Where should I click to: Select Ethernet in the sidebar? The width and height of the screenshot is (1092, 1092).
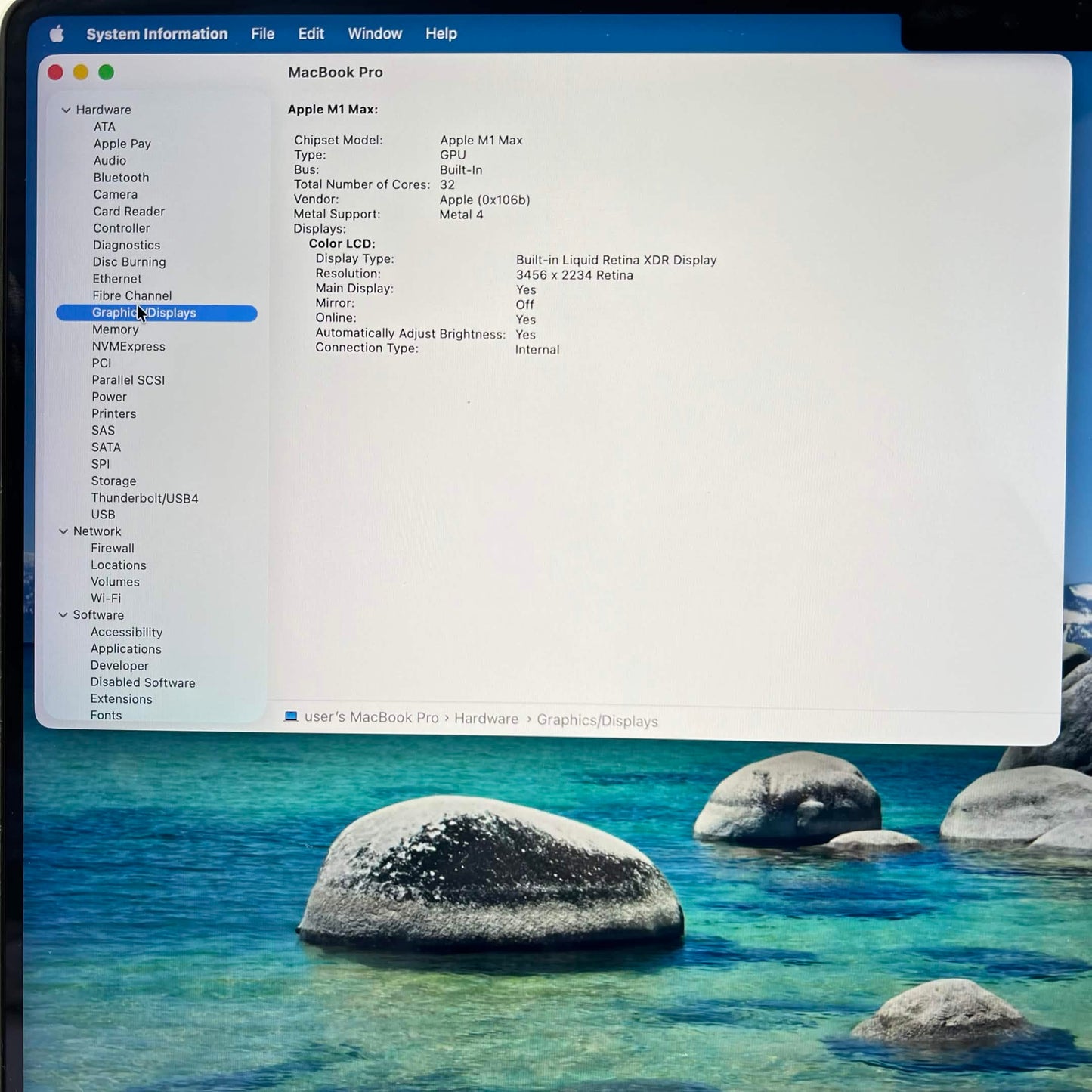[117, 279]
